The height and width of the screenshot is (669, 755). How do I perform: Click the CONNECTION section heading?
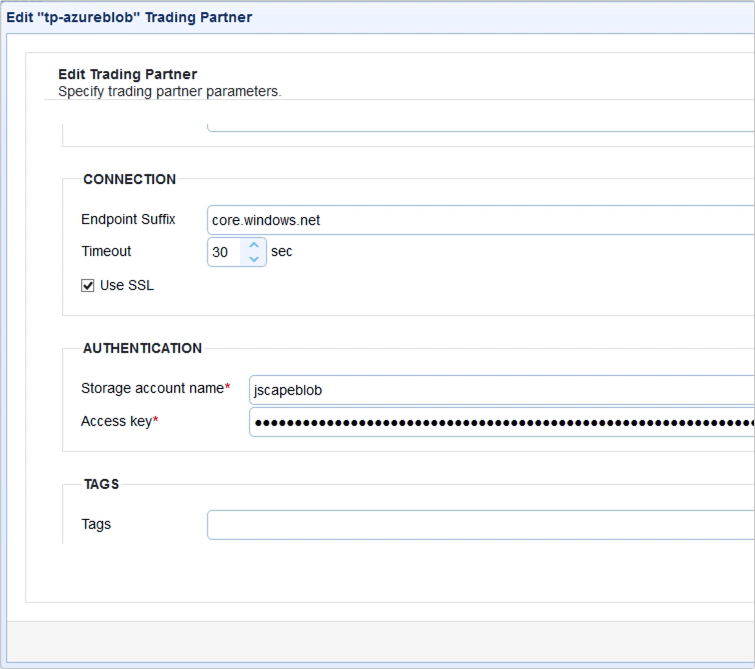(x=129, y=180)
